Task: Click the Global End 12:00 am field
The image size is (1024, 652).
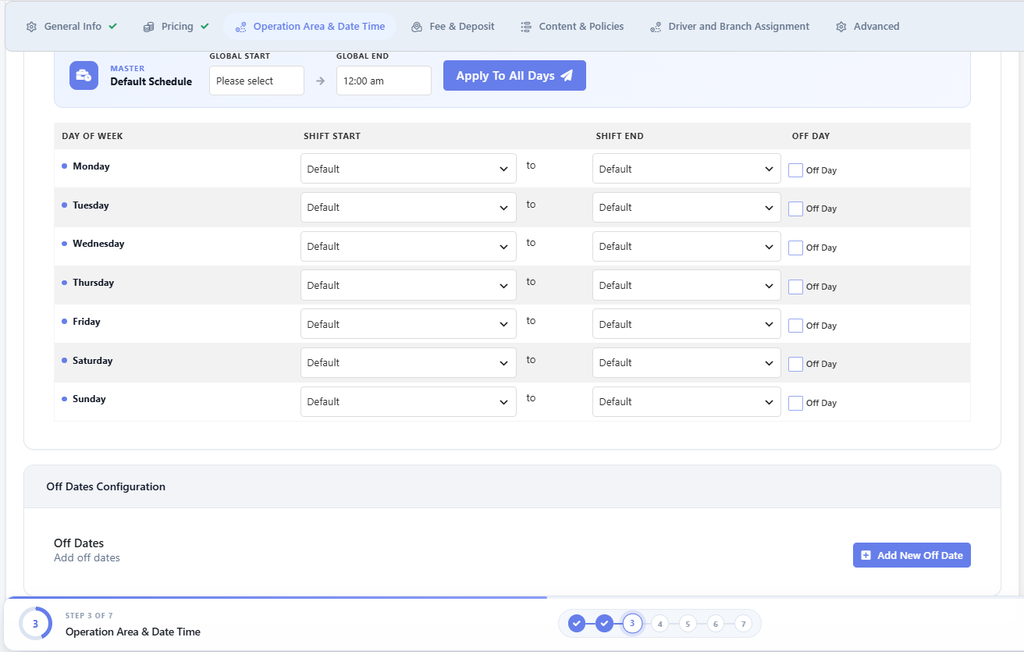Action: [384, 81]
